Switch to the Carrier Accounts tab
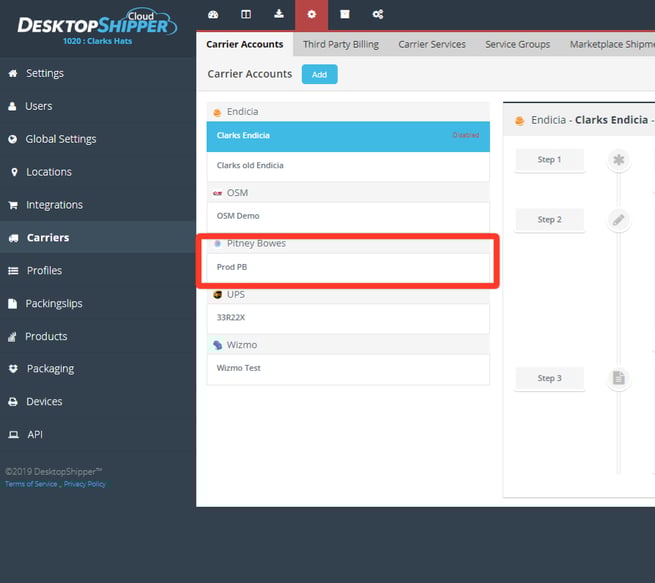The image size is (655, 583). [245, 44]
